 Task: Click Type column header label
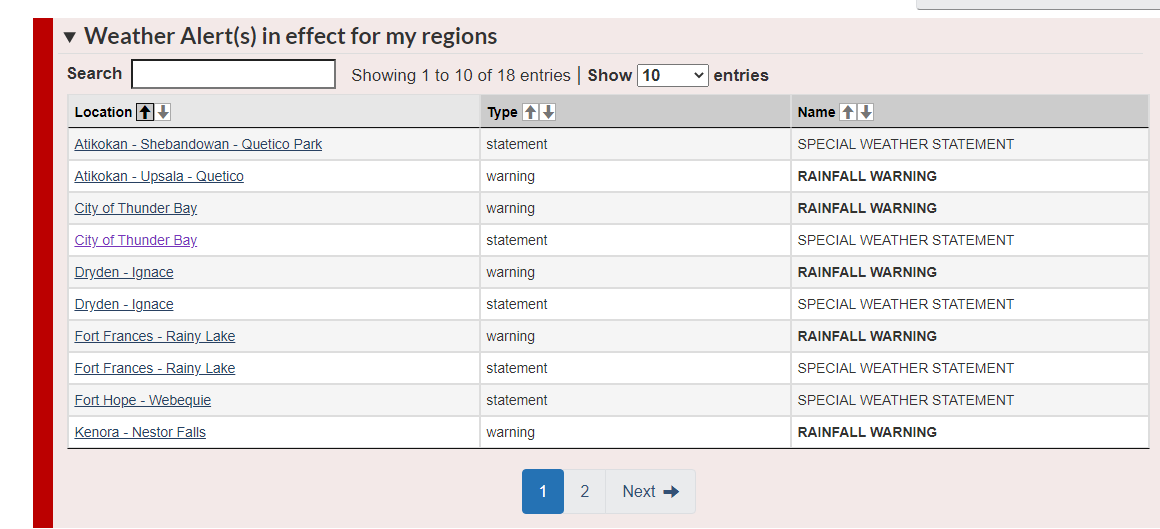tap(502, 112)
